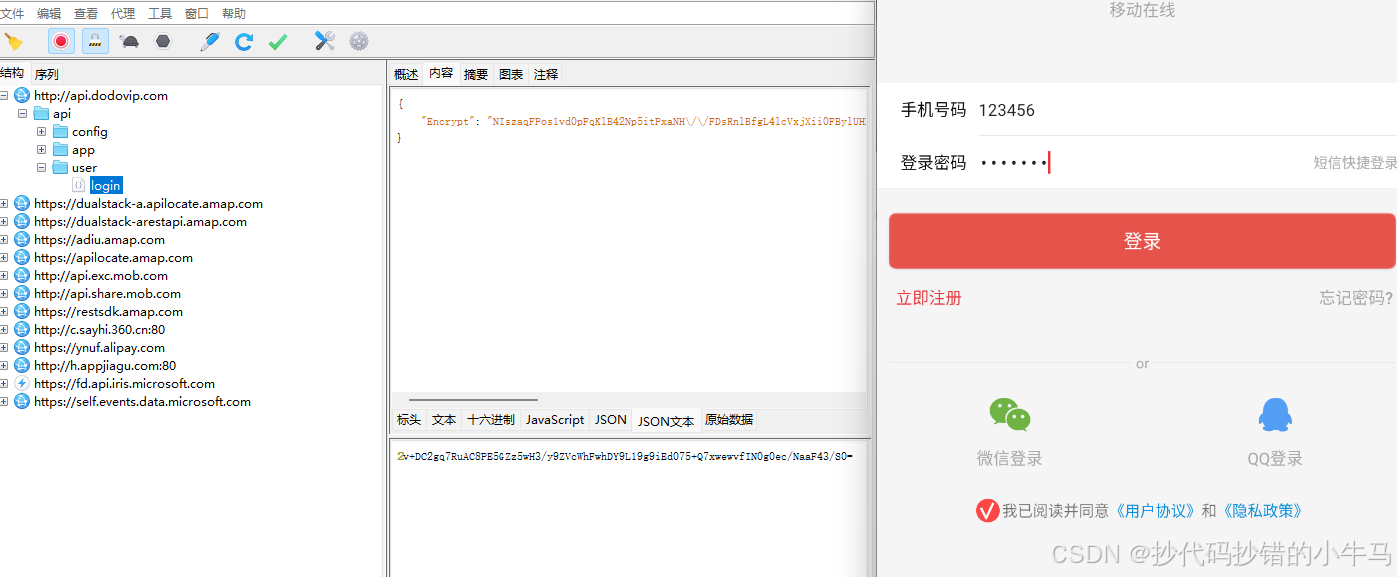The image size is (1397, 577).
Task: Collapse the user folder in tree
Action: click(x=42, y=168)
